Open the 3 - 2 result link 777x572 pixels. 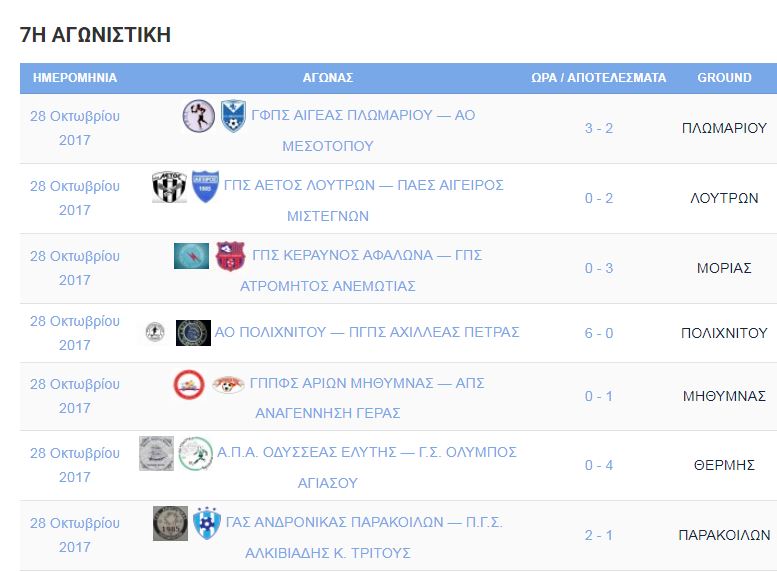(x=599, y=128)
